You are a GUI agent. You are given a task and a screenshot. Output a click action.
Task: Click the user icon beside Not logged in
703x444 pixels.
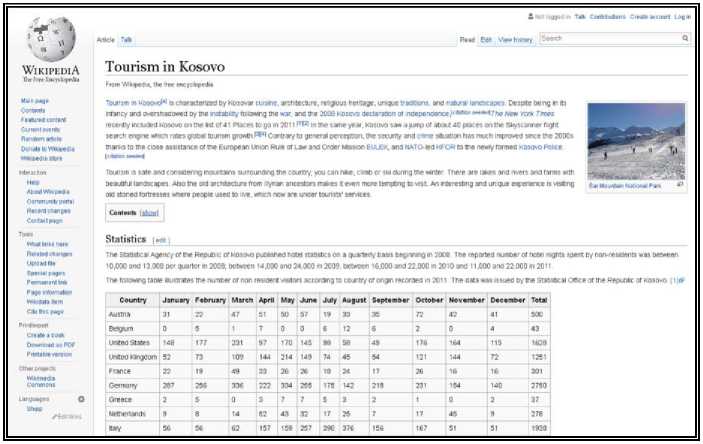point(529,17)
